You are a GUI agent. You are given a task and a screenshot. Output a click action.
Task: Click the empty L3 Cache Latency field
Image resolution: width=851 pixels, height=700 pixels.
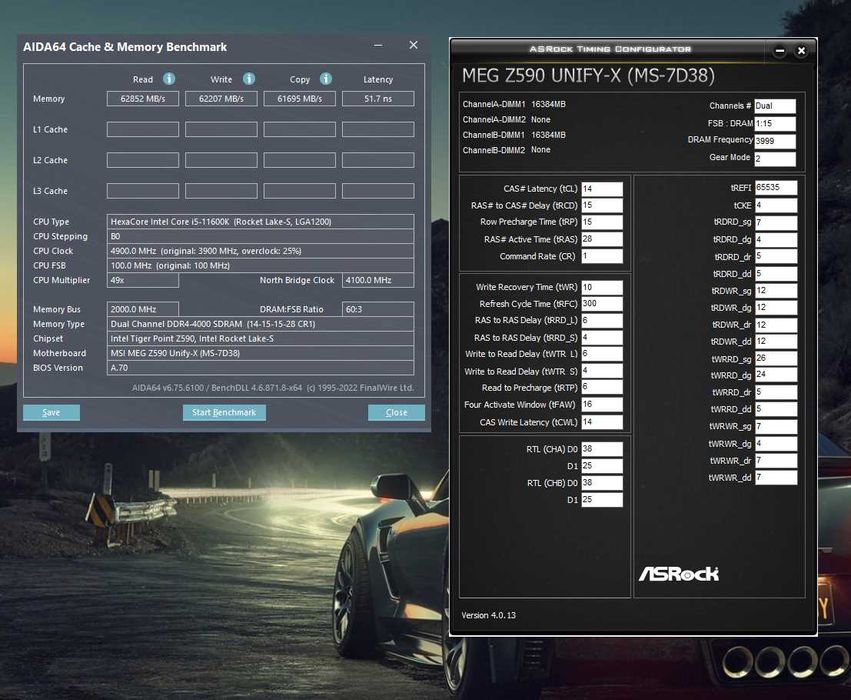click(x=378, y=191)
